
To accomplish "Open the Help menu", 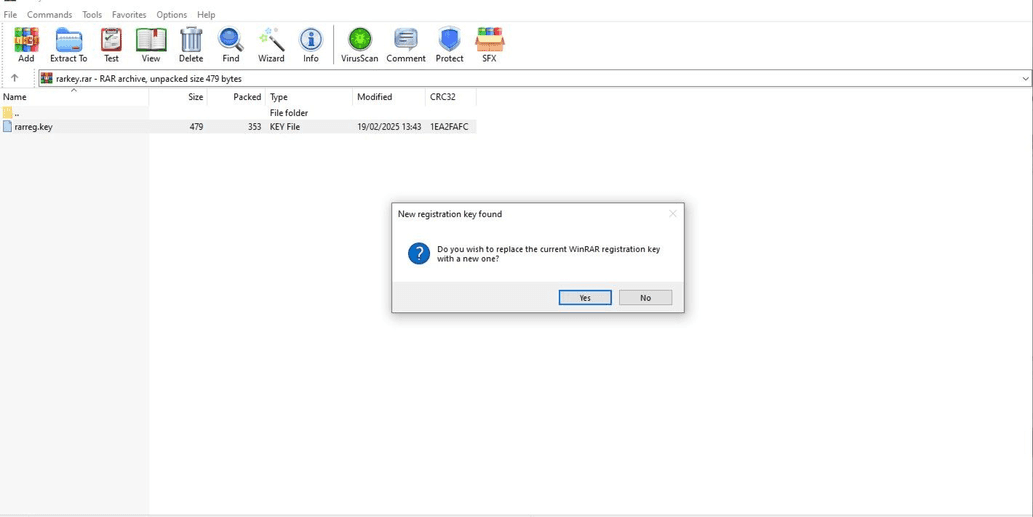I will pos(206,14).
